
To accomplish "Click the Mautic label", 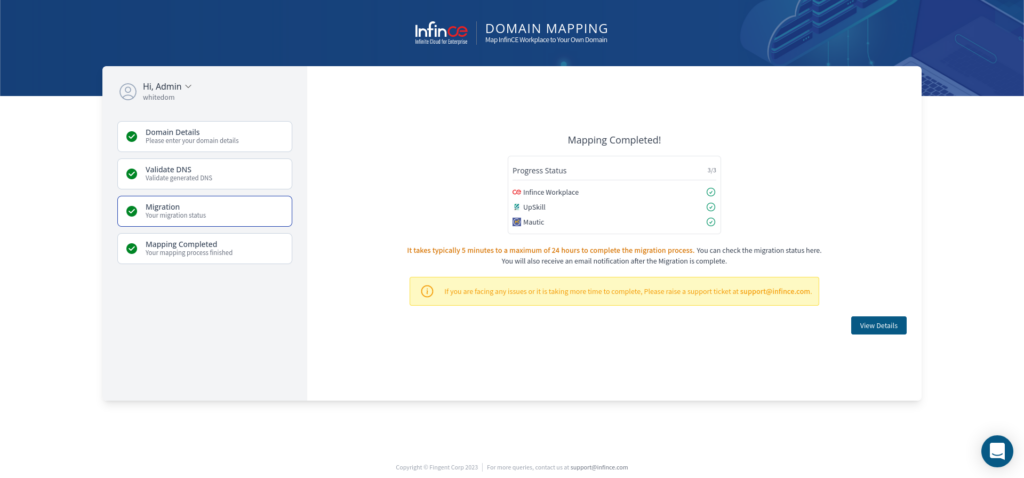I will [x=534, y=222].
